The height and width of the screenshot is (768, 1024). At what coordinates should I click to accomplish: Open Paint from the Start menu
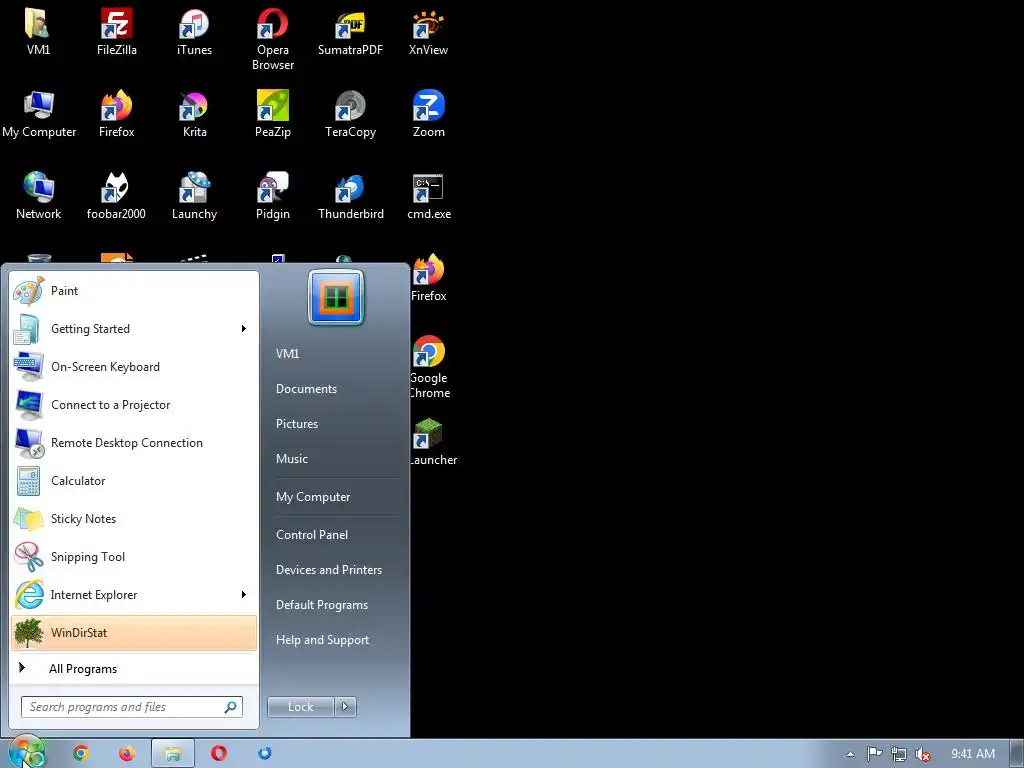click(134, 291)
